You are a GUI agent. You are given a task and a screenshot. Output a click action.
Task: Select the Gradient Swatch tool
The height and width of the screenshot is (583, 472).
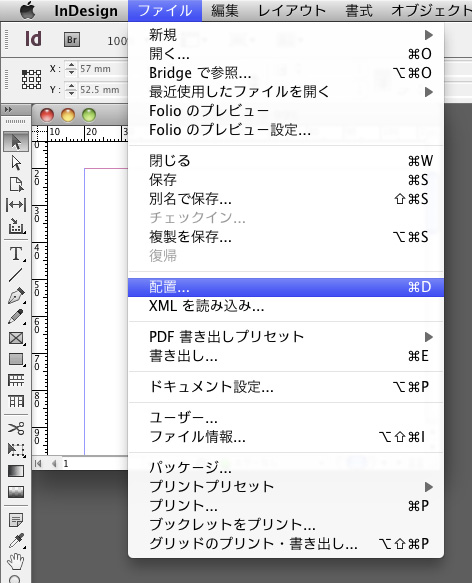(x=16, y=471)
